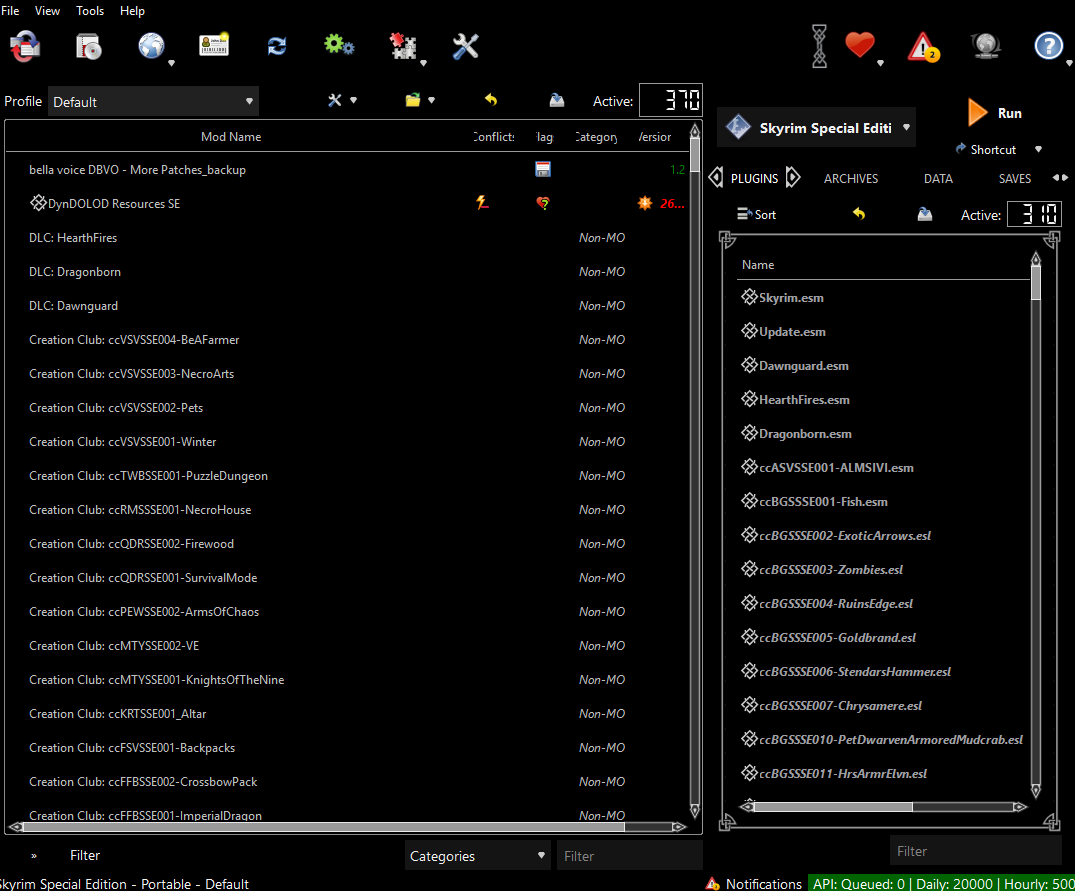Viewport: 1075px width, 891px height.
Task: Click the save flag icon on bella voice row
Action: tap(543, 169)
